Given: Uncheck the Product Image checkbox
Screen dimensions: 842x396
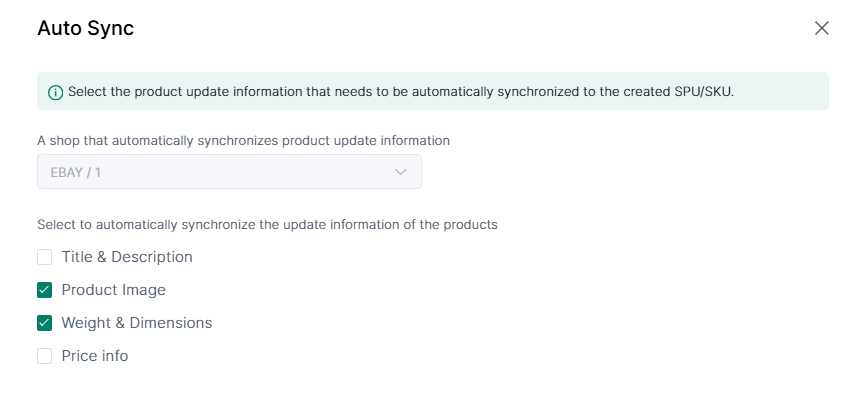Looking at the screenshot, I should point(45,290).
